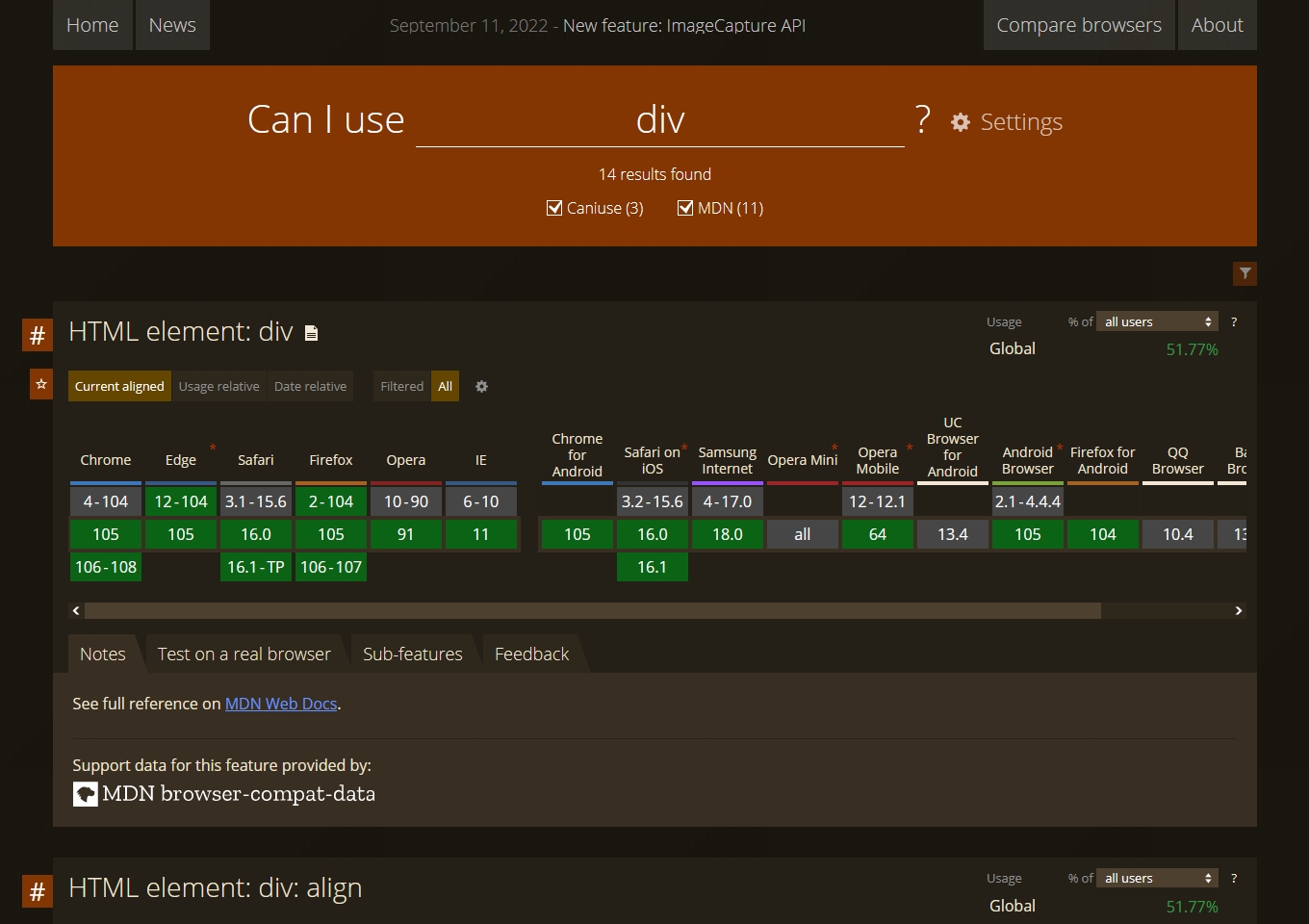
Task: Click the filter funnel icon
Action: click(x=1245, y=273)
